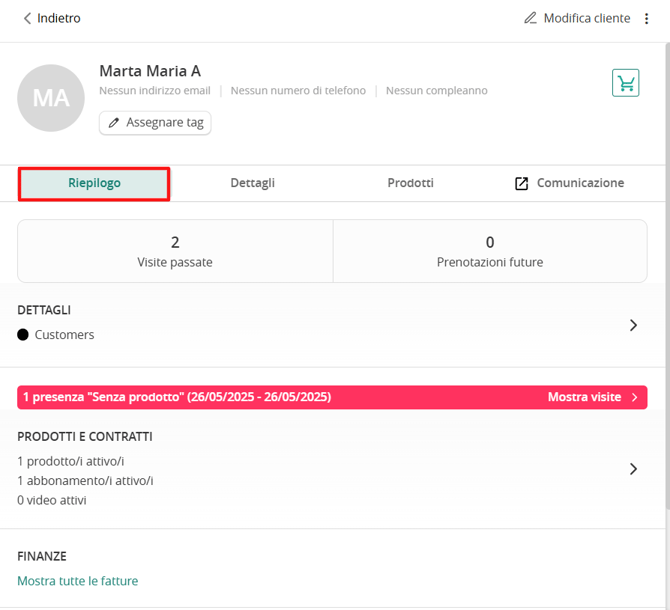This screenshot has height=610, width=670.
Task: Click the Visite passate counter box
Action: pyautogui.click(x=175, y=251)
